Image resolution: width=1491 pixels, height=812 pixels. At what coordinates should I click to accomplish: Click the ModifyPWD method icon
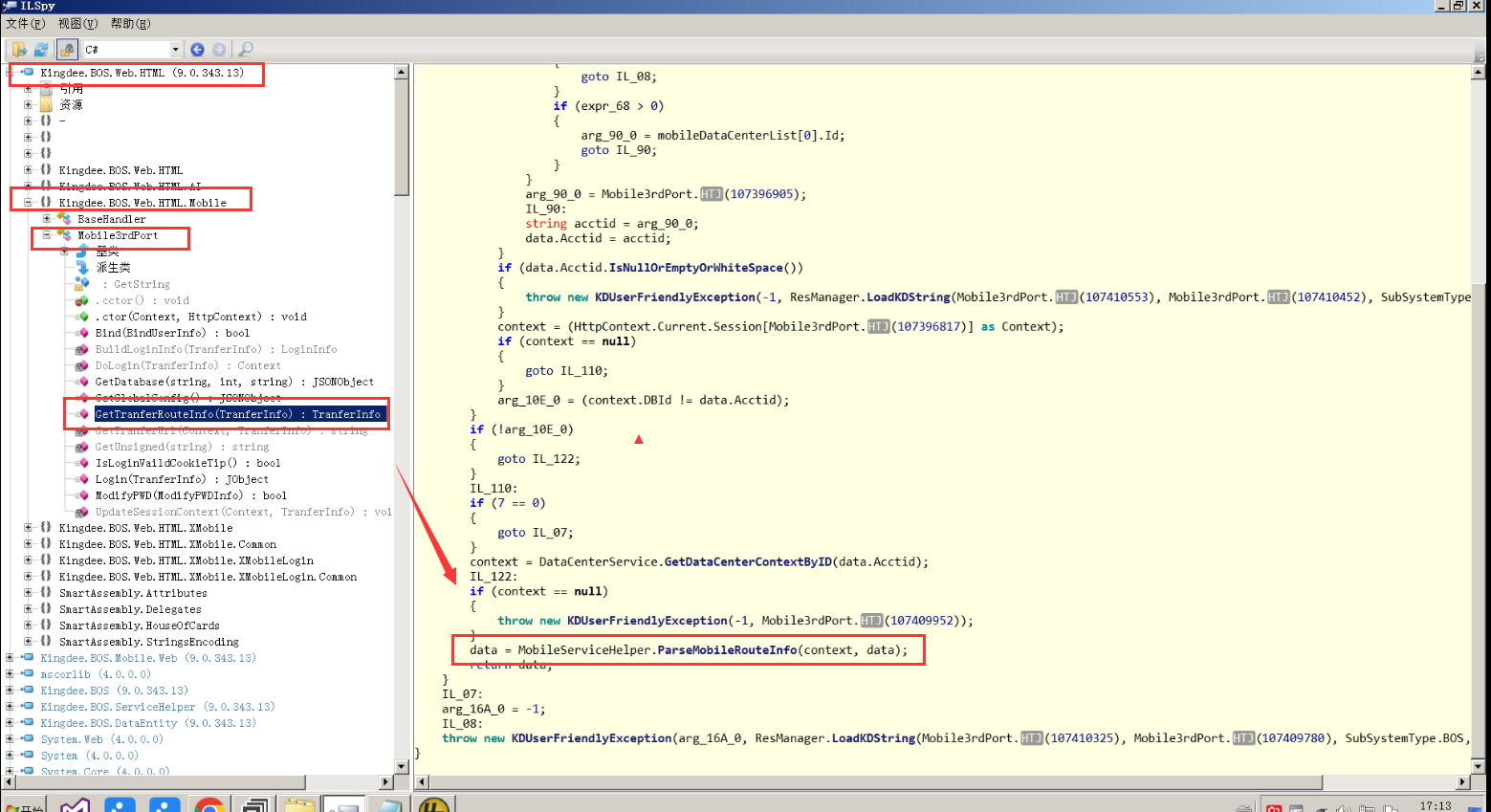pos(83,495)
